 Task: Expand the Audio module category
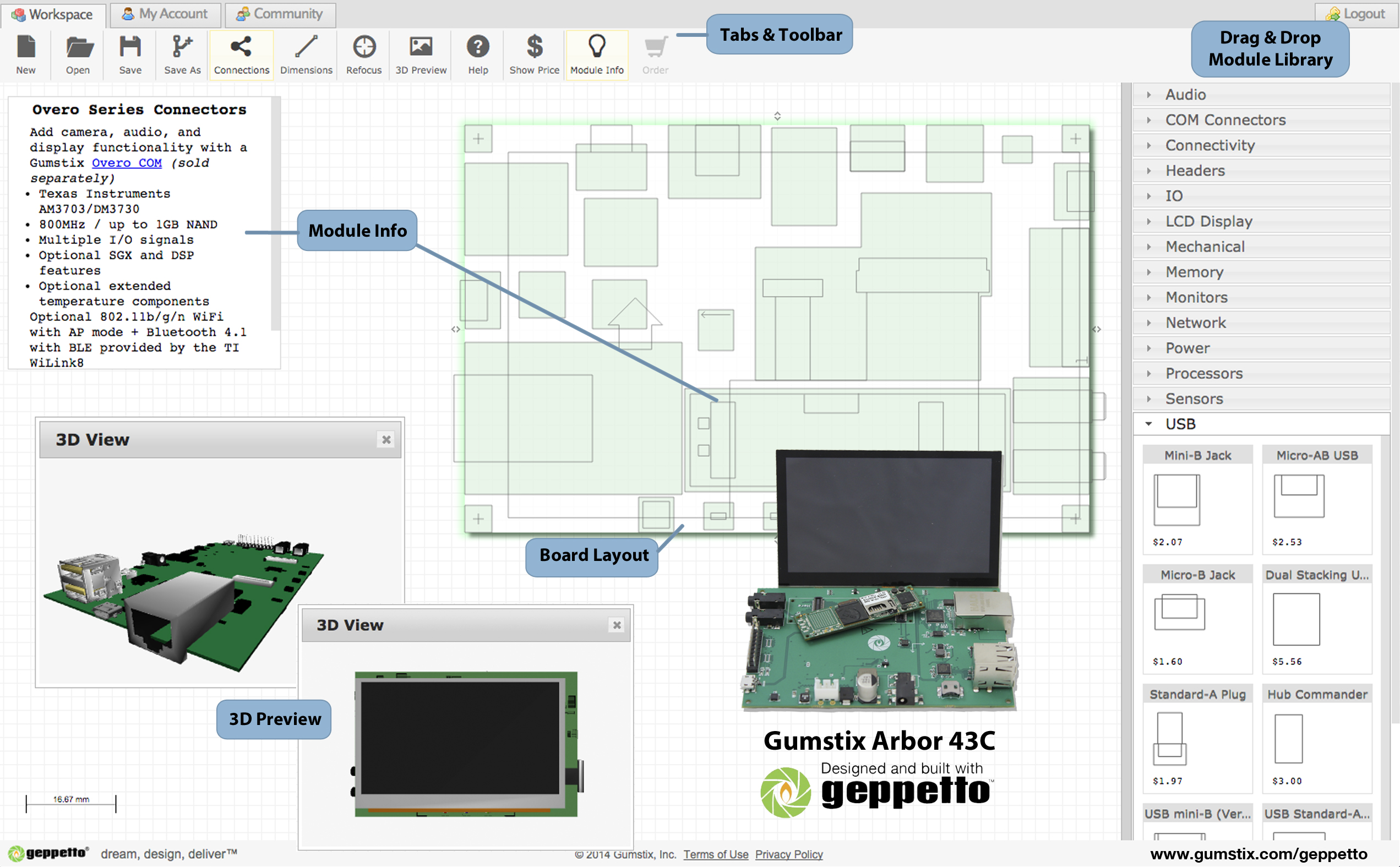tap(1261, 95)
